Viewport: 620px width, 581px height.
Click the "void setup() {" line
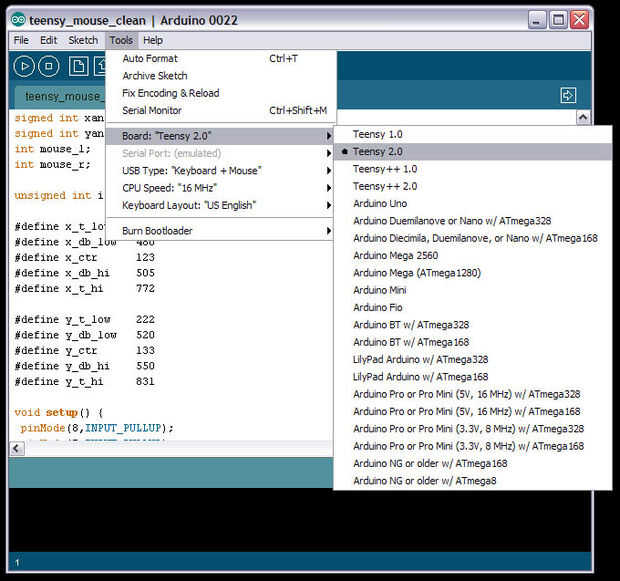click(59, 413)
